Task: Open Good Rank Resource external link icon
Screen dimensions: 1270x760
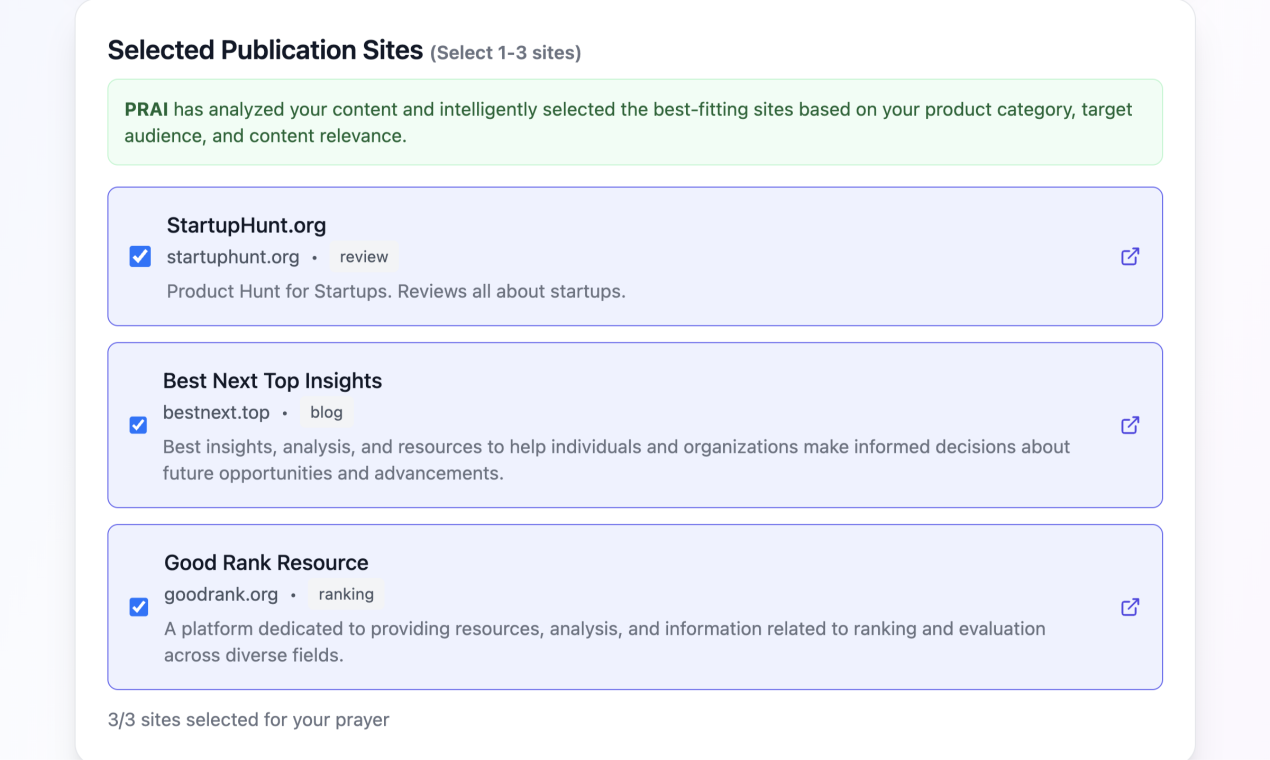Action: (1130, 607)
